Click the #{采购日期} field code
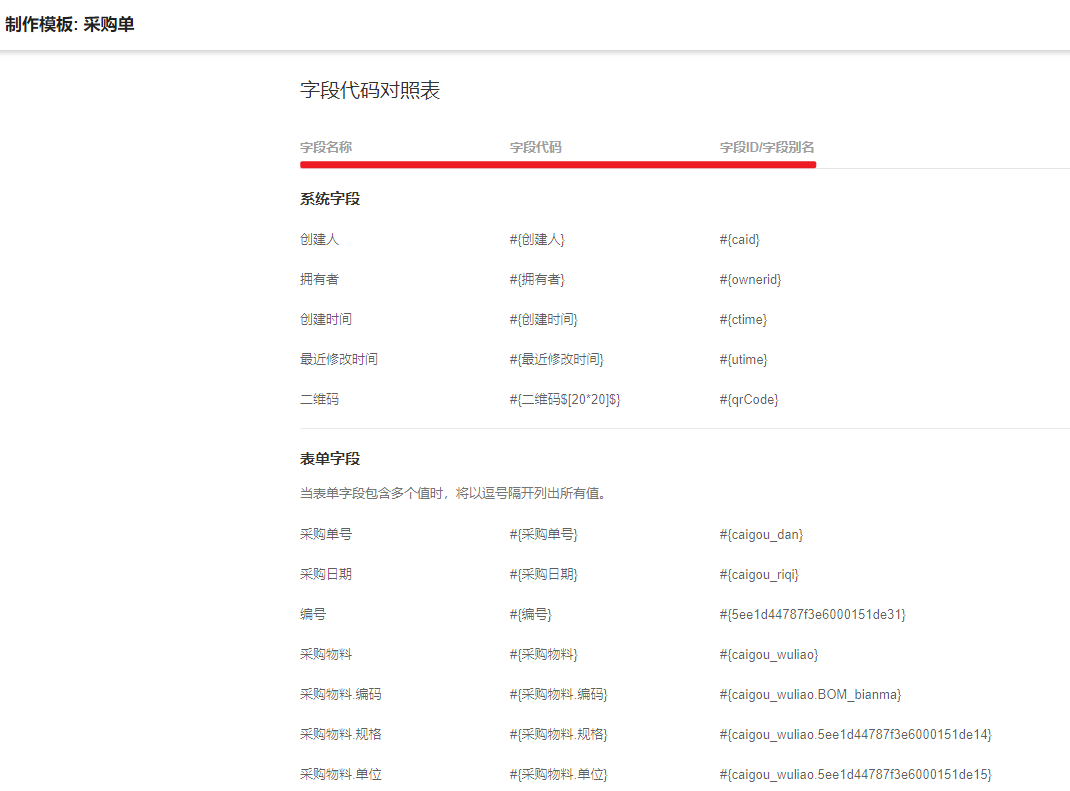 coord(544,575)
